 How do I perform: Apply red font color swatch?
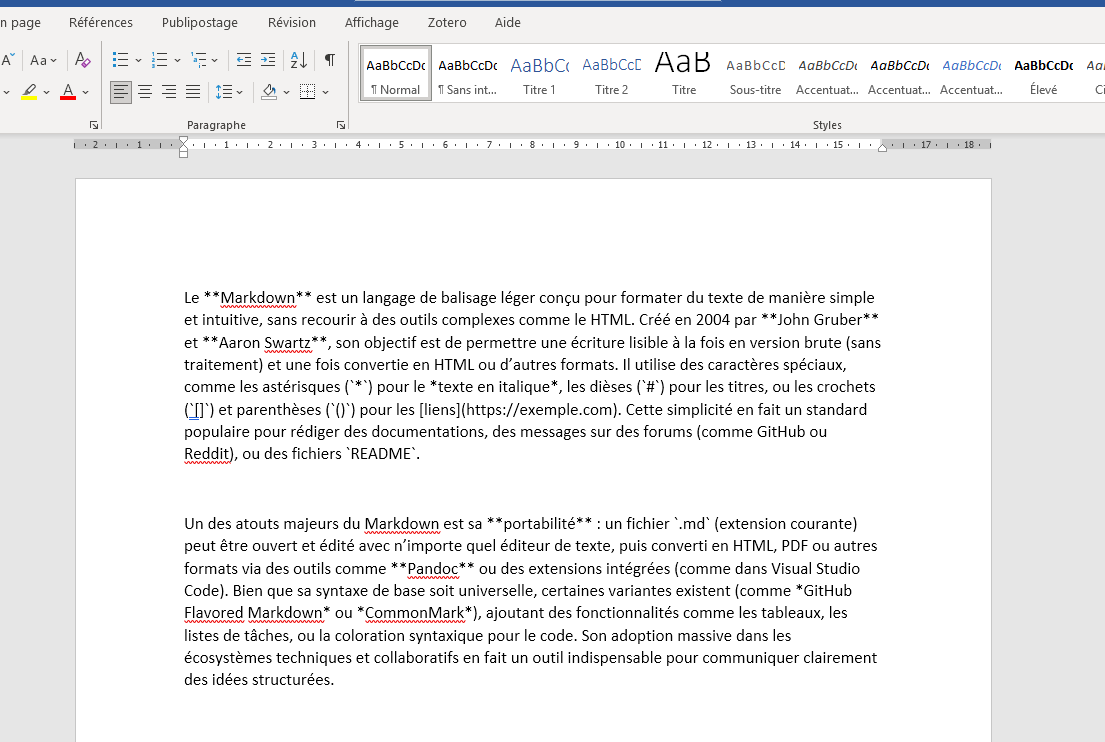click(x=68, y=92)
